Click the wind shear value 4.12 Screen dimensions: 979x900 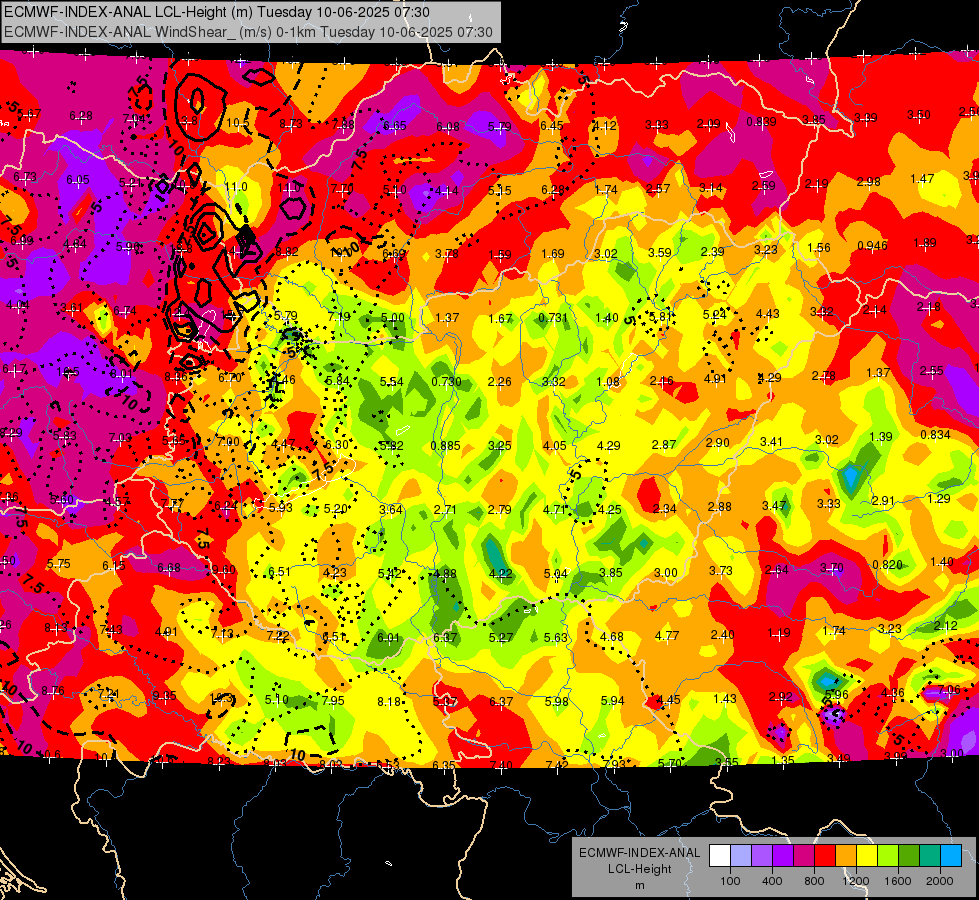[604, 125]
